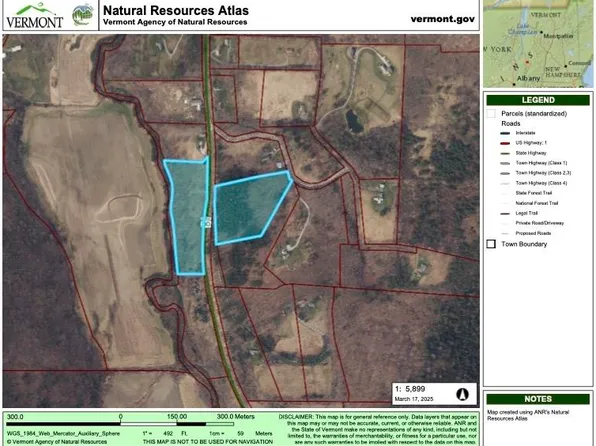Click the Interstate road legend entry

(x=518, y=133)
